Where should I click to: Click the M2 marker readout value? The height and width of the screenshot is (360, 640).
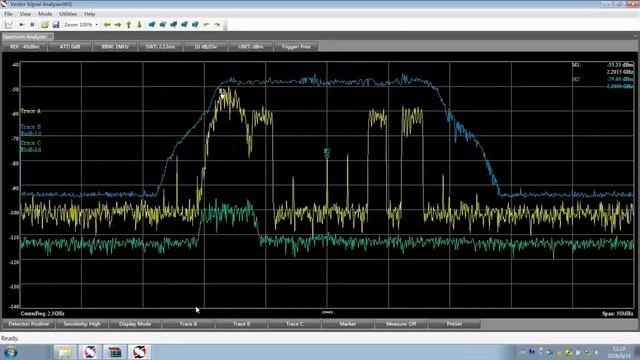click(620, 82)
